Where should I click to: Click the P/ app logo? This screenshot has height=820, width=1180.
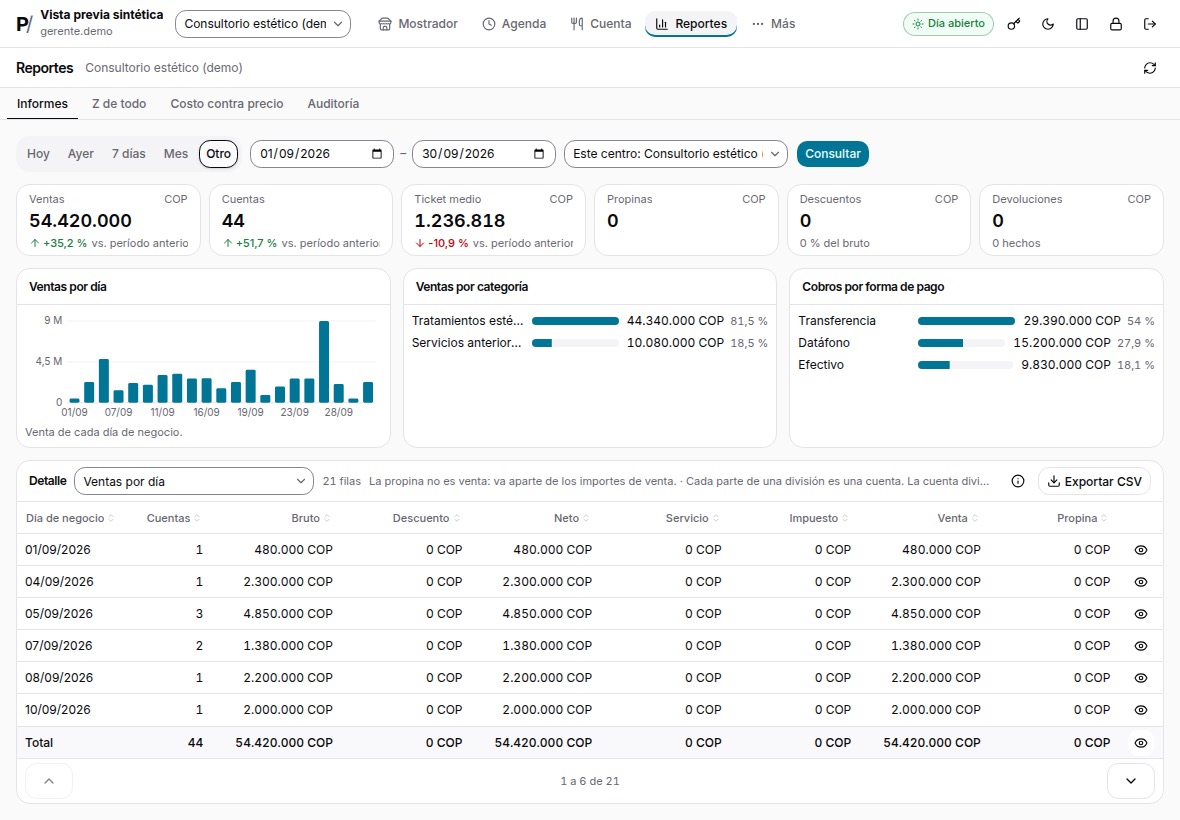pyautogui.click(x=24, y=24)
